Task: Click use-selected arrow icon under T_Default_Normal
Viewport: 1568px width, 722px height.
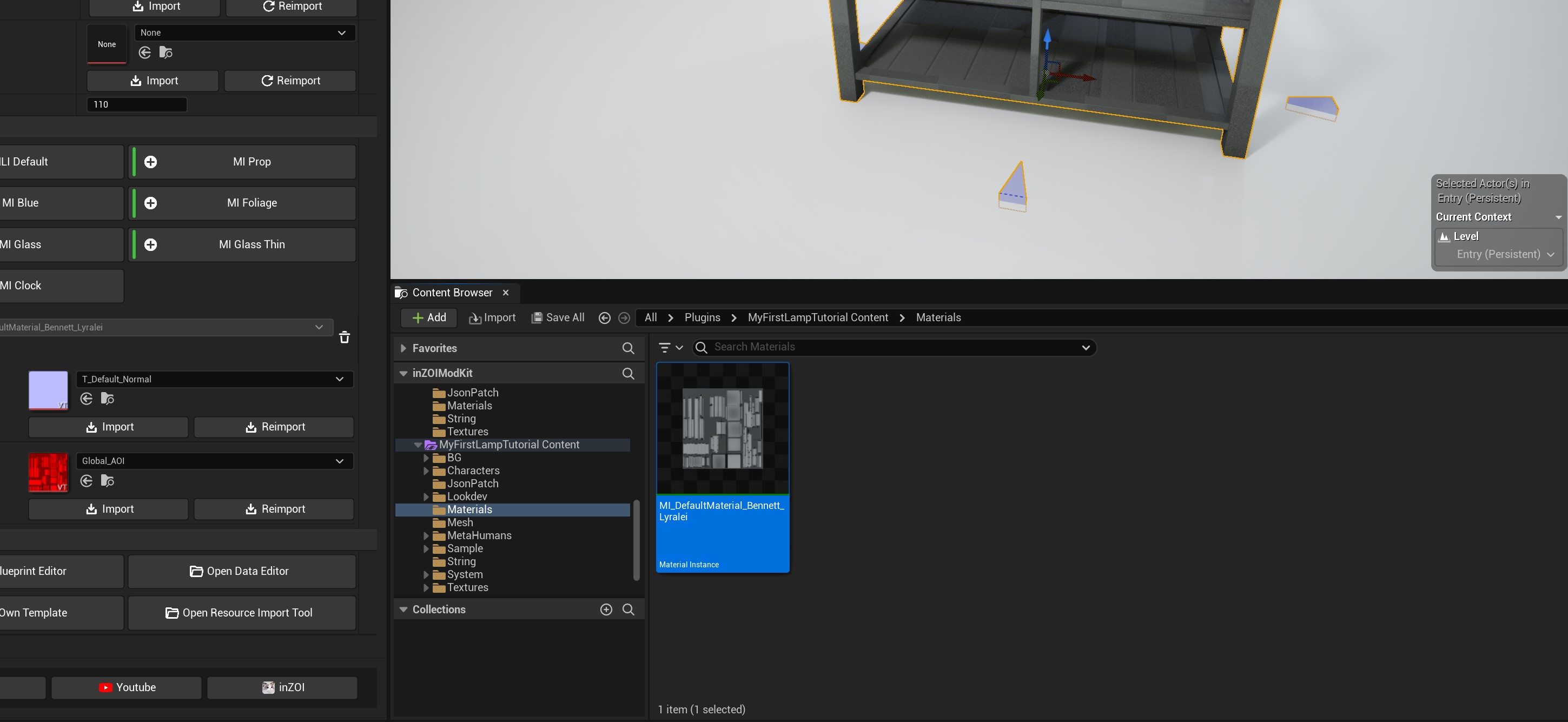Action: [x=87, y=399]
